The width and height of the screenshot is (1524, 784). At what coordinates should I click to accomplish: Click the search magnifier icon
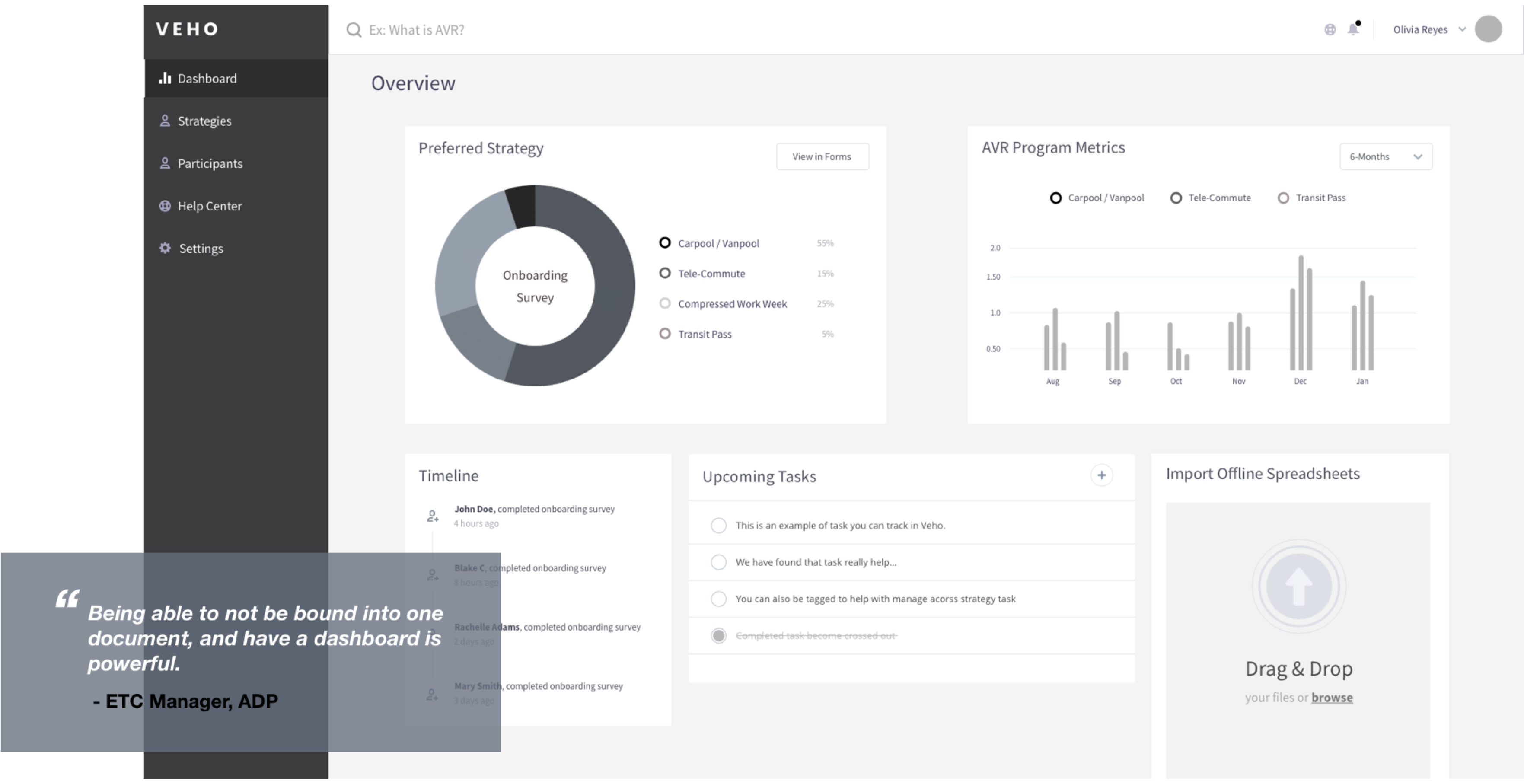[x=353, y=30]
